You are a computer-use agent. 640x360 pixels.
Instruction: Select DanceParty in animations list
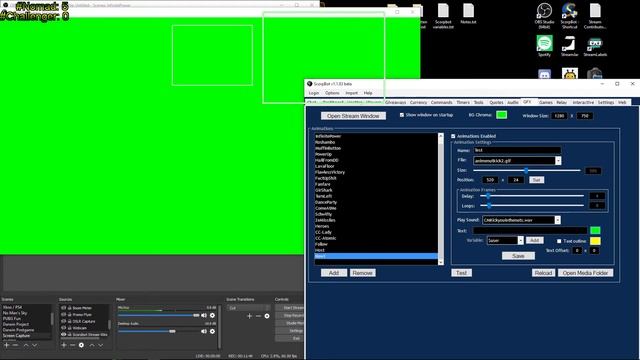tap(376, 202)
